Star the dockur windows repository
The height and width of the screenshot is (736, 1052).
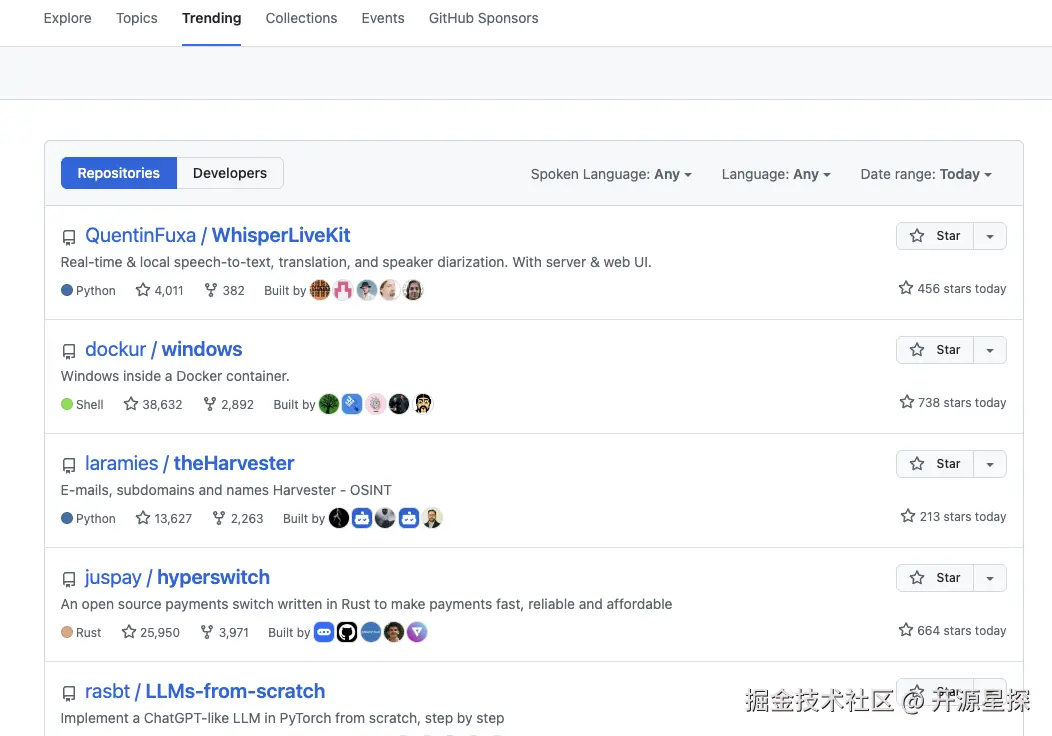coord(935,350)
